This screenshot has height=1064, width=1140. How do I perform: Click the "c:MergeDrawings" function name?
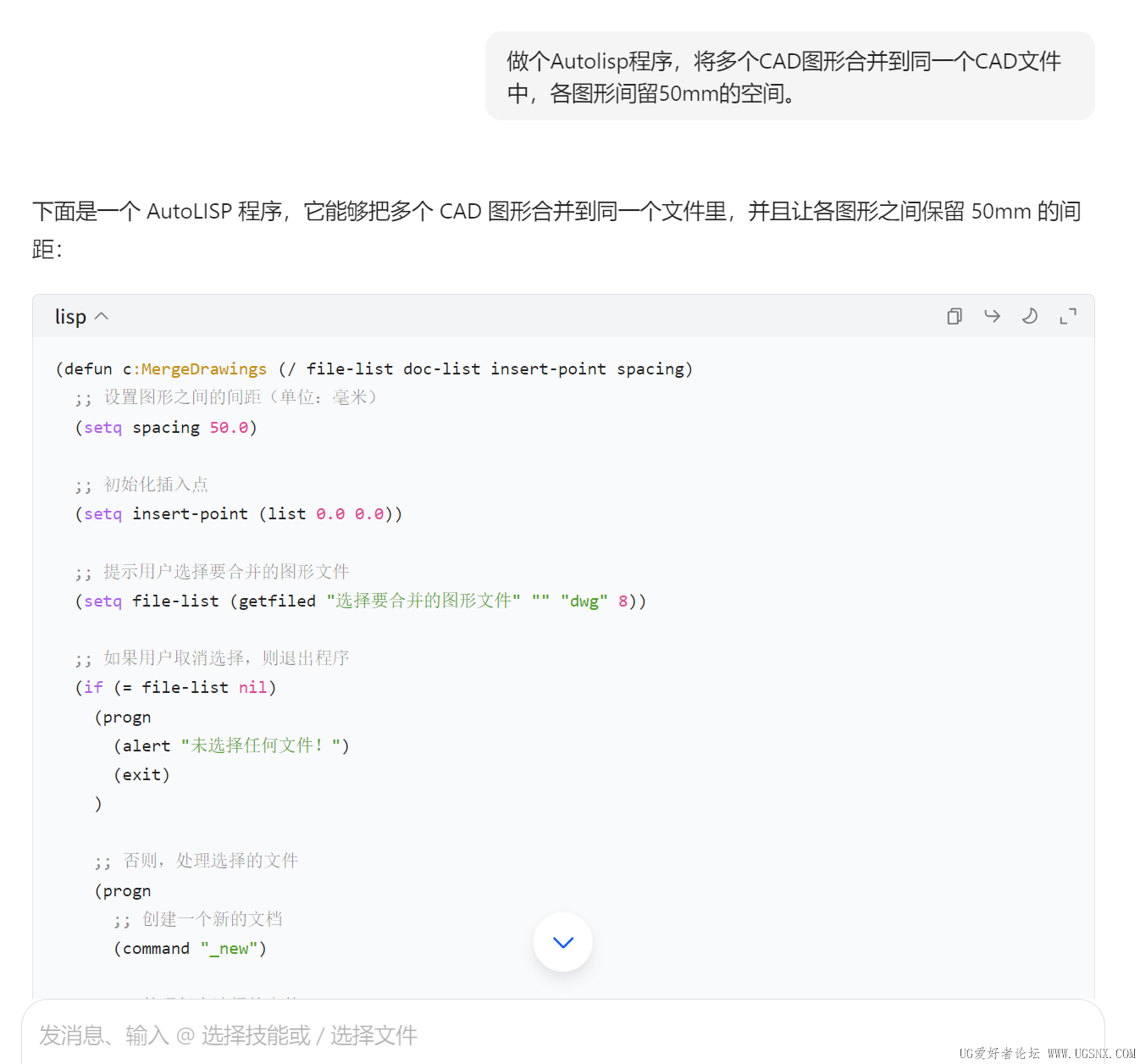point(195,369)
